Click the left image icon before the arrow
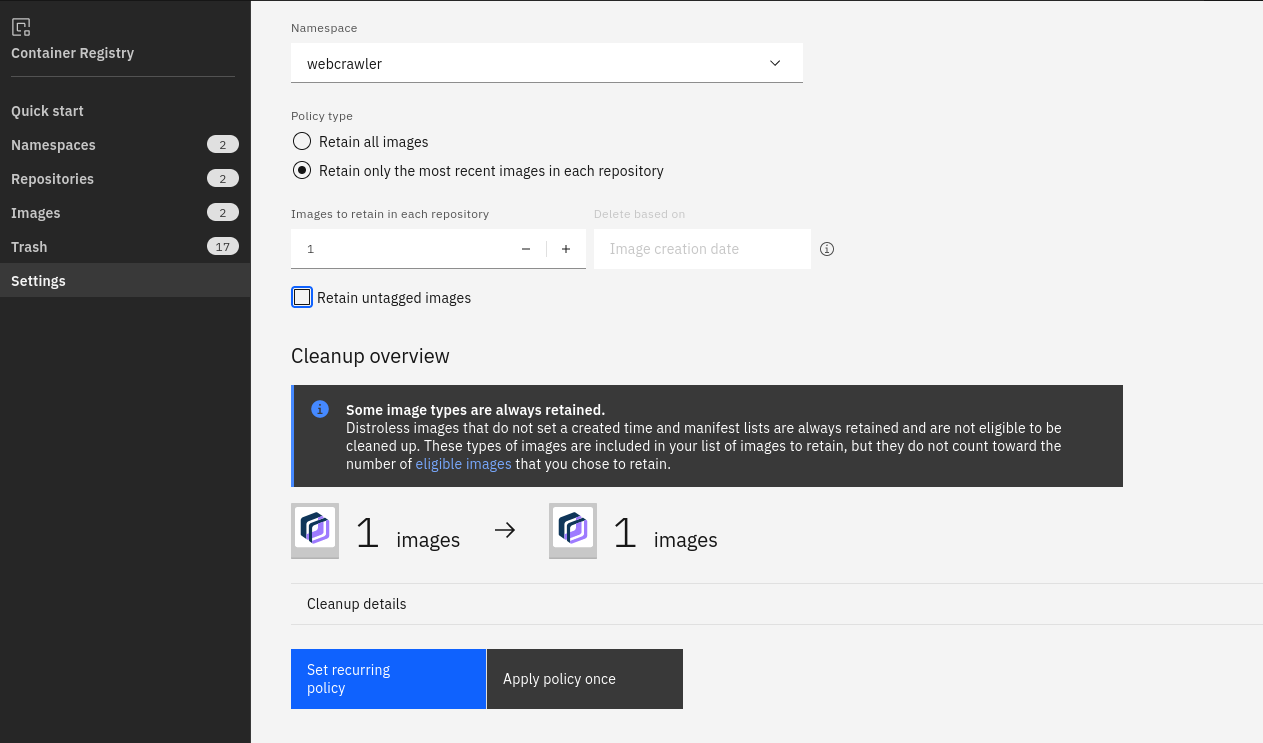1263x743 pixels. tap(315, 530)
